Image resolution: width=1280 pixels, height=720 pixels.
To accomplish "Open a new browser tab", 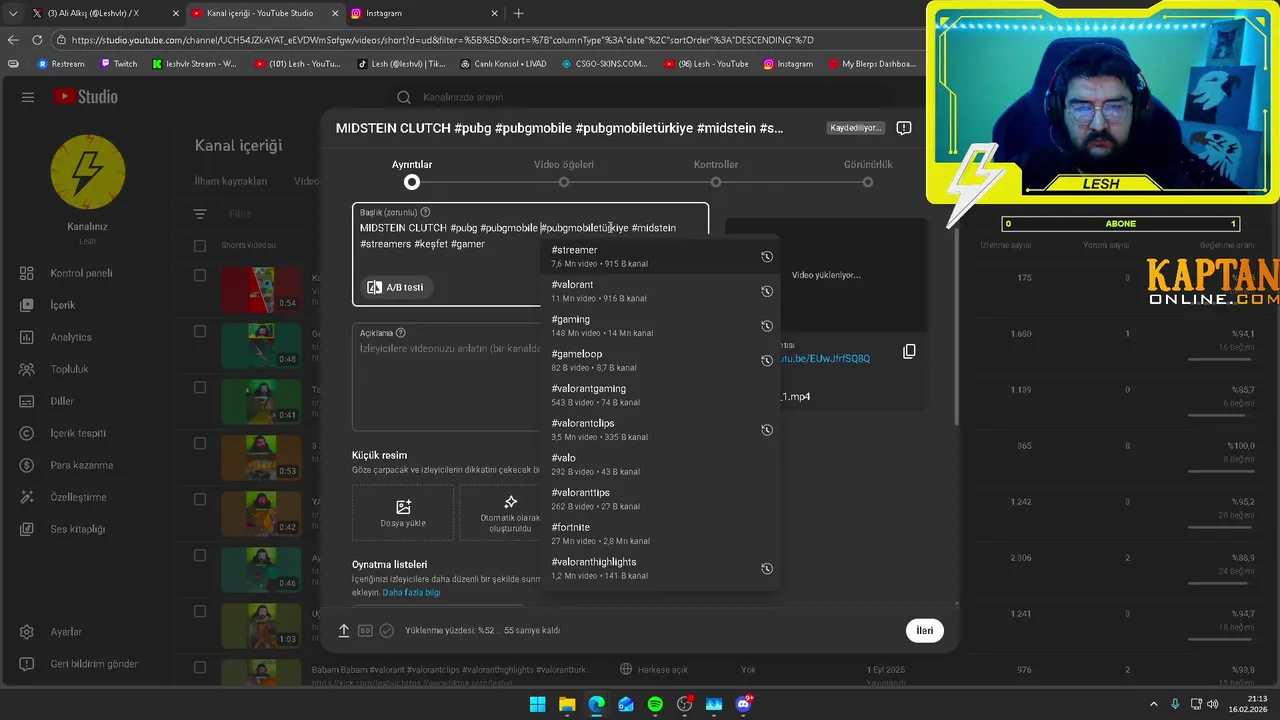I will tap(518, 13).
